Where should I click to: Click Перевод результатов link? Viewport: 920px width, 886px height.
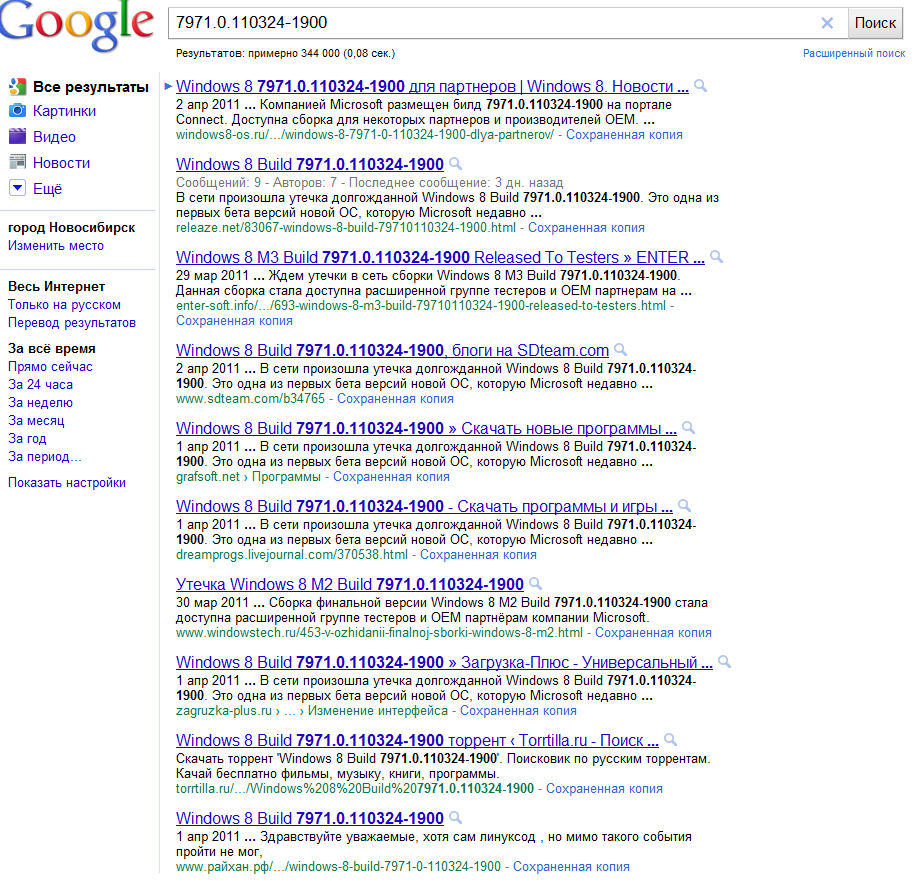[72, 323]
